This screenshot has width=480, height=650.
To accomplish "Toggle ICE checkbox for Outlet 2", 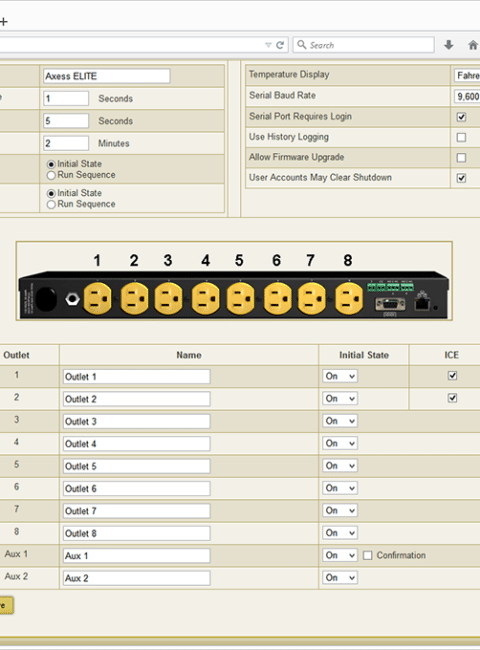I will click(x=452, y=398).
